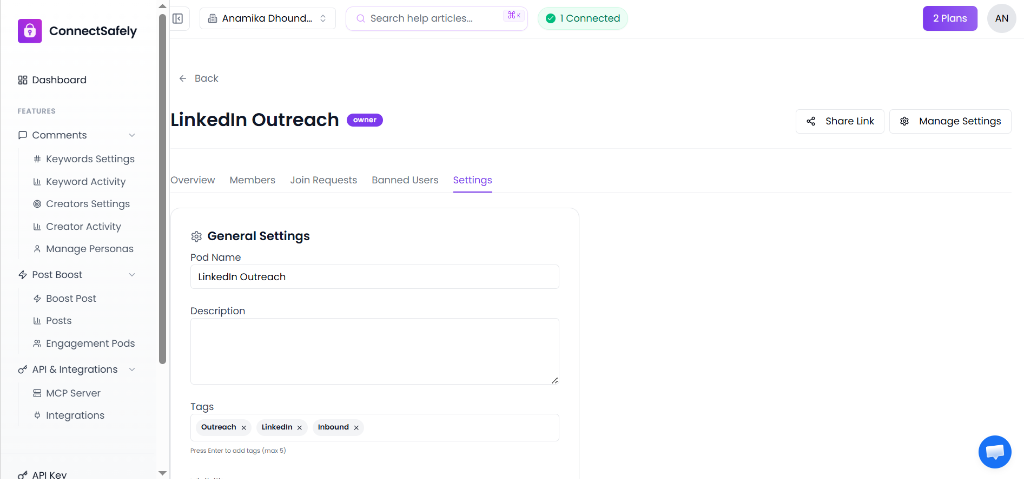Screen dimensions: 1024x479
Task: Switch to the Join Requests tab
Action: (323, 180)
